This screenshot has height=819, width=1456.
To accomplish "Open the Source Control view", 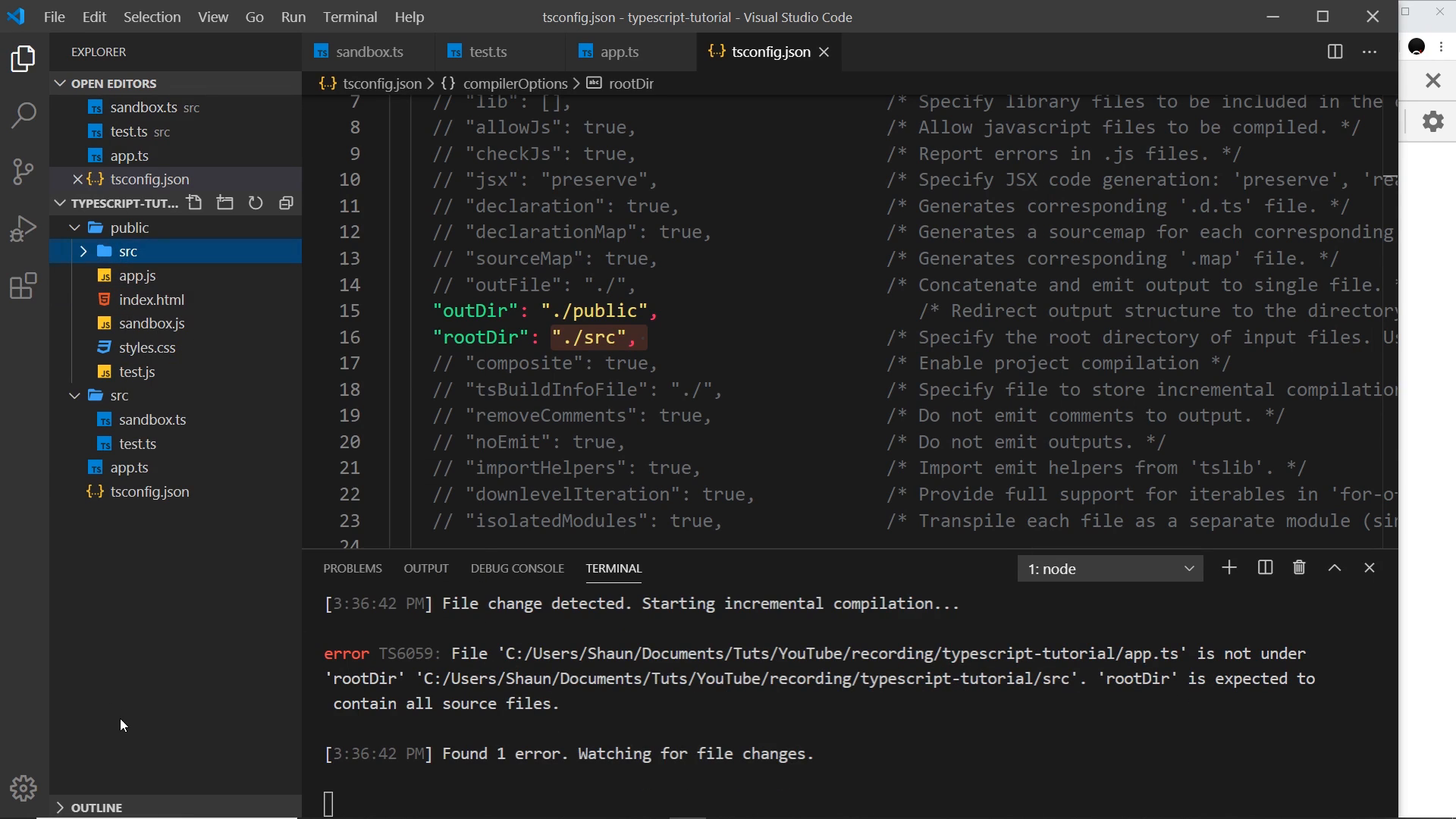I will pos(24,171).
